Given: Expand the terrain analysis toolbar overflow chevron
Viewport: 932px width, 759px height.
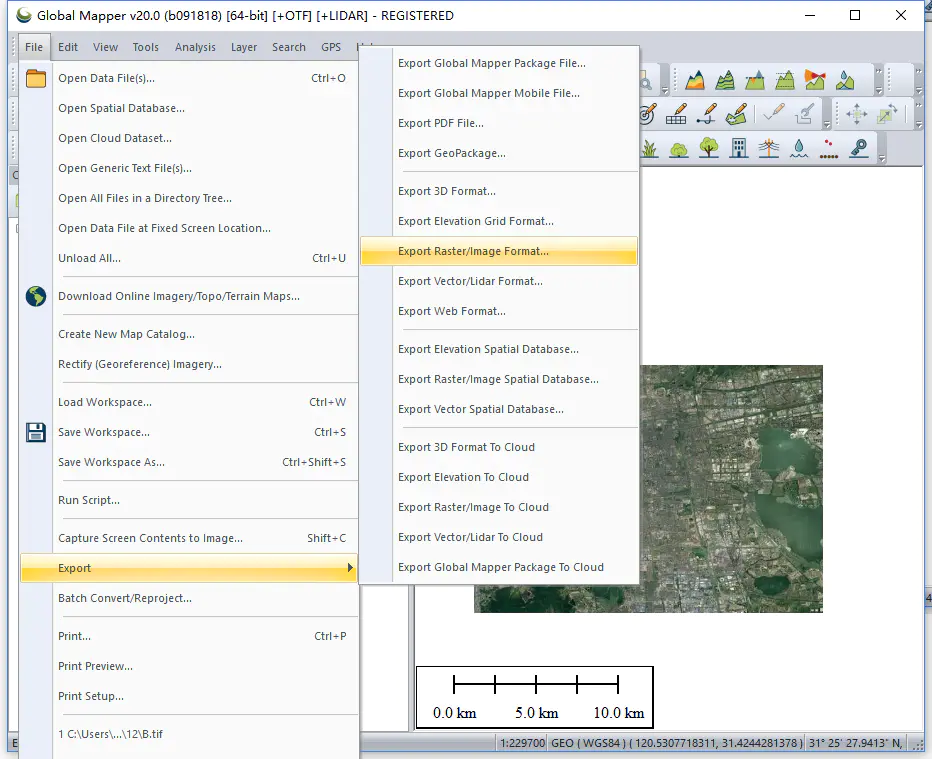Looking at the screenshot, I should point(879,71).
